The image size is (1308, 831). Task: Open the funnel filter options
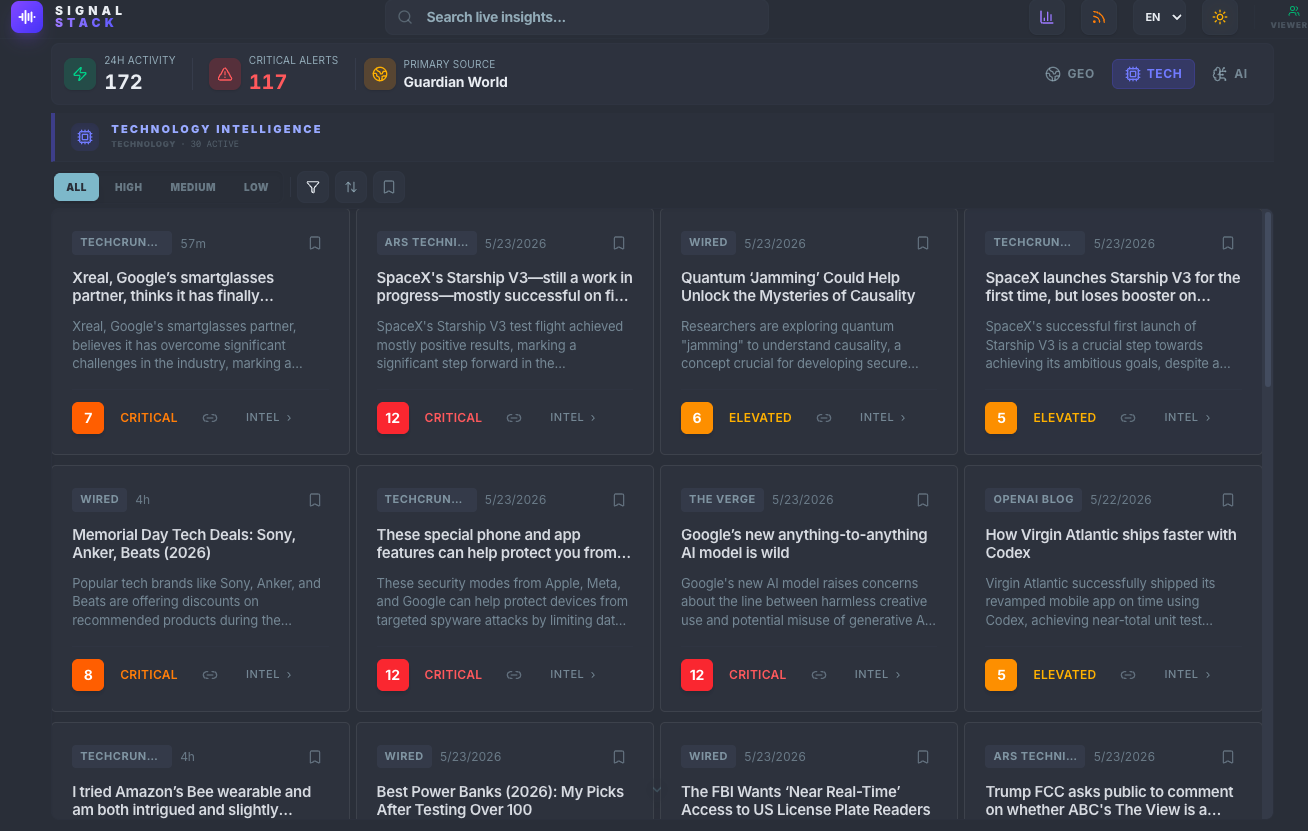click(313, 187)
